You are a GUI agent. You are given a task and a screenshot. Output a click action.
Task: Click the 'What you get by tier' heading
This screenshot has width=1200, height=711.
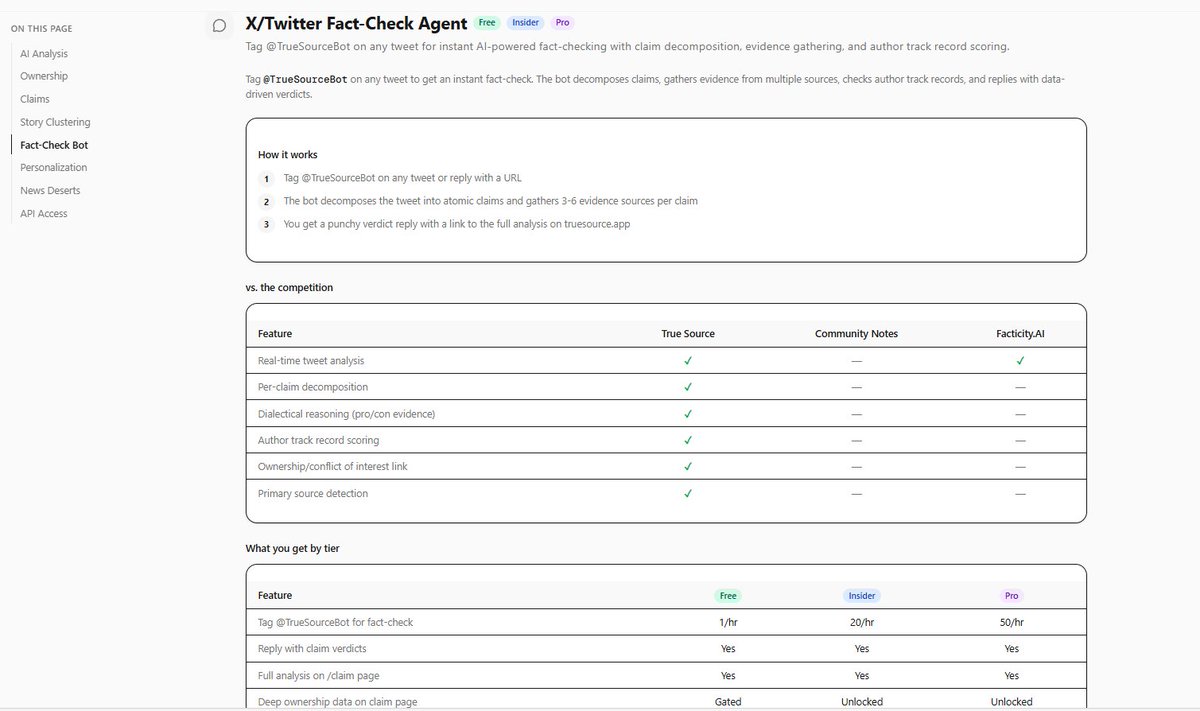point(293,548)
